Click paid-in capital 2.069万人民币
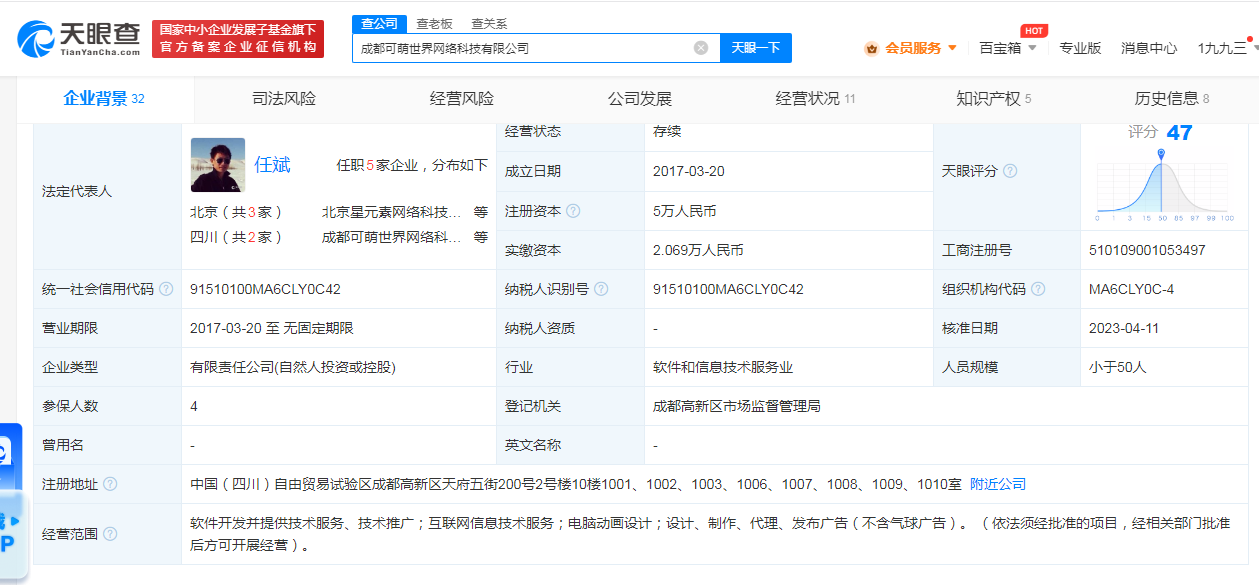This screenshot has width=1259, height=585. (698, 250)
